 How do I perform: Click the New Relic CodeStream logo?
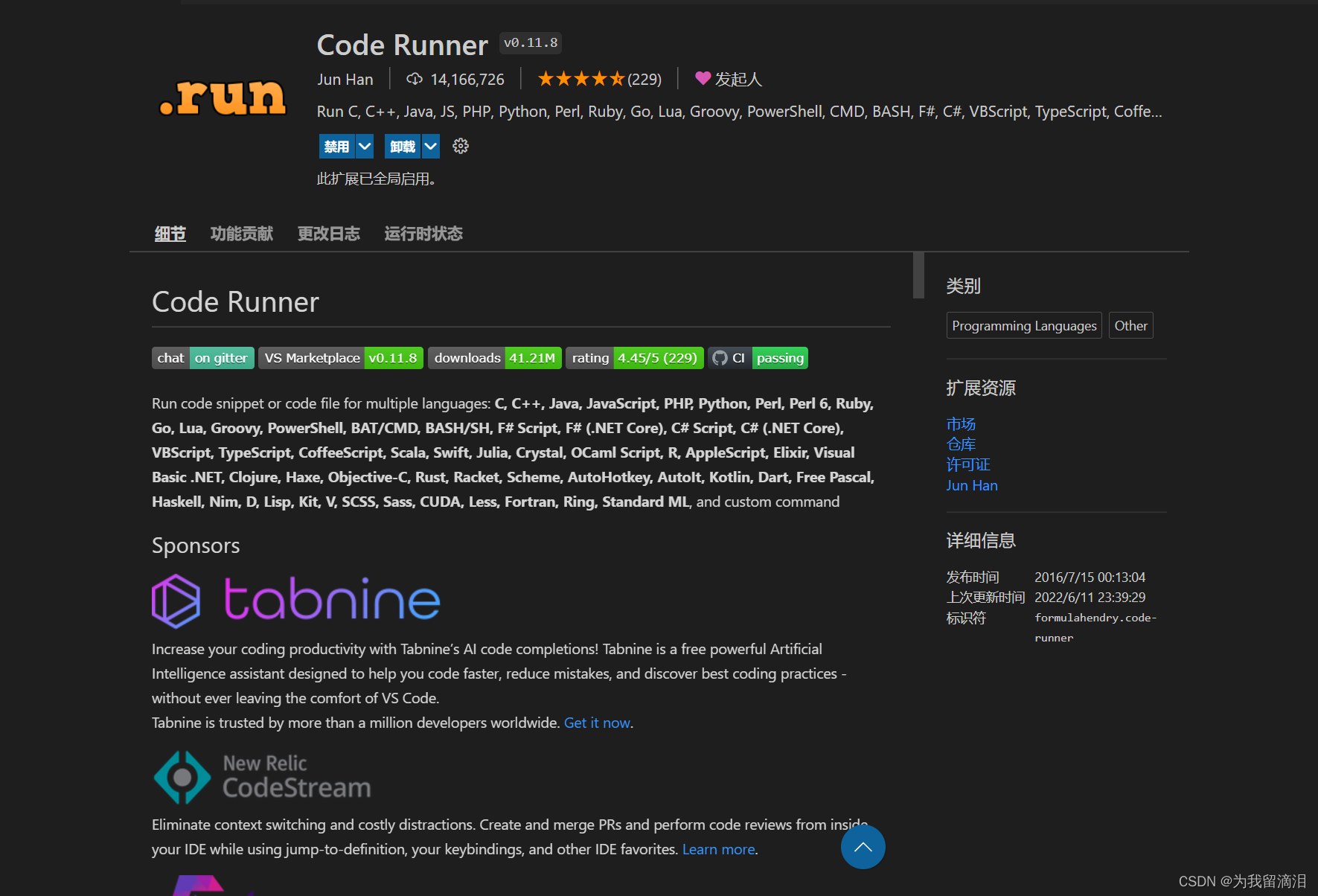pos(262,777)
